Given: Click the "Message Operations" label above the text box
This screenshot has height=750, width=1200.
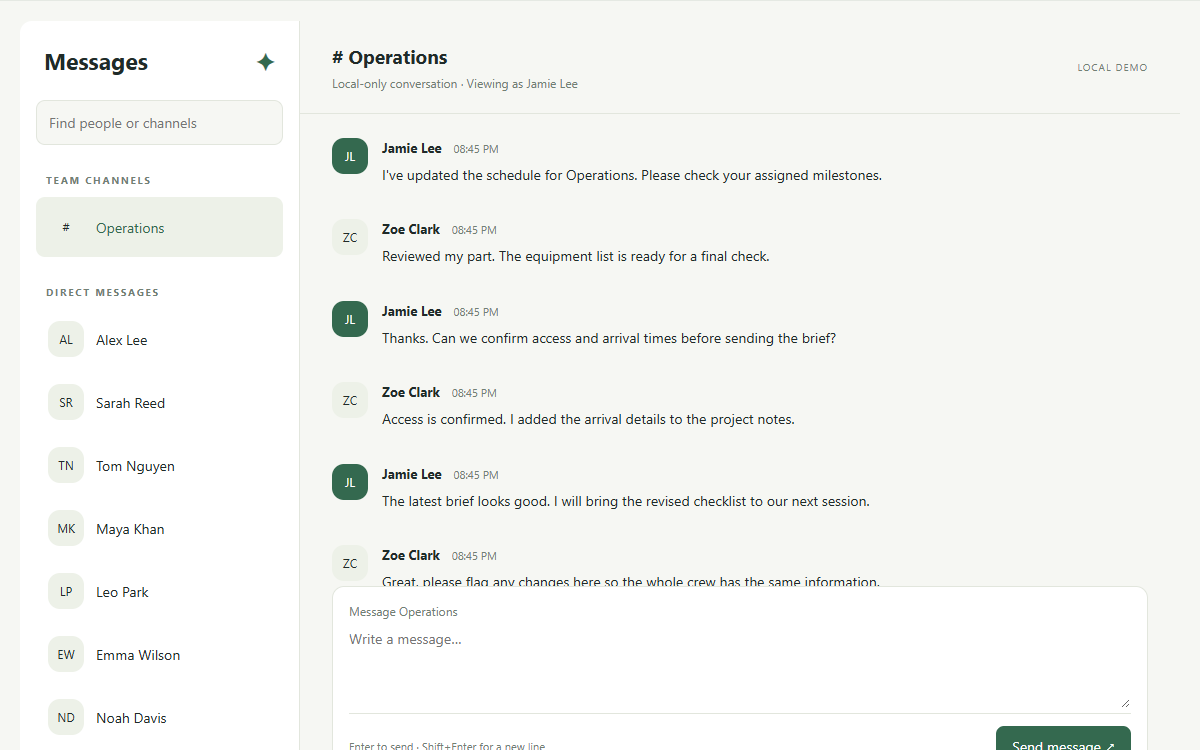Looking at the screenshot, I should point(403,612).
